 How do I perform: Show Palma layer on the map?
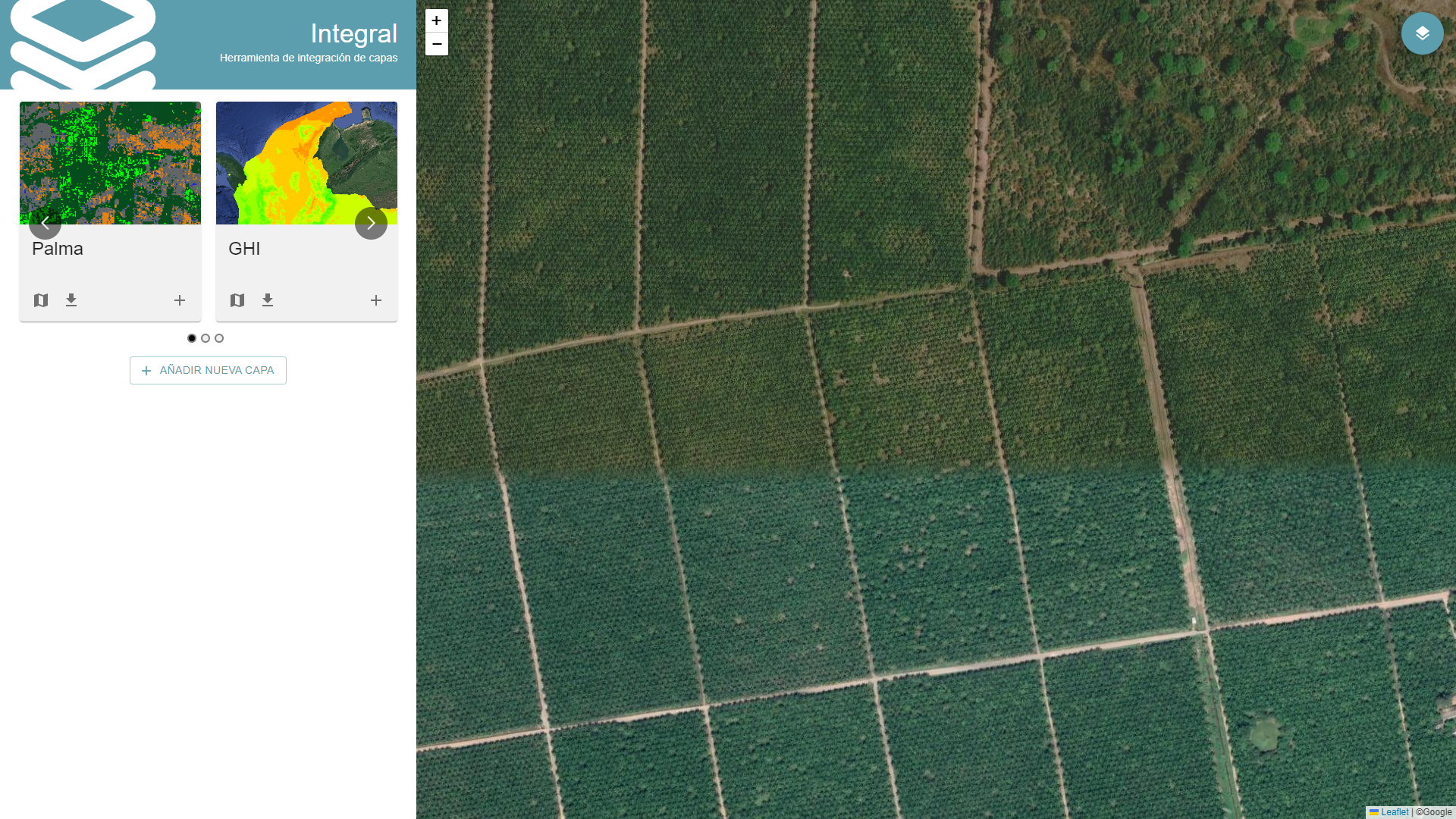pos(41,300)
